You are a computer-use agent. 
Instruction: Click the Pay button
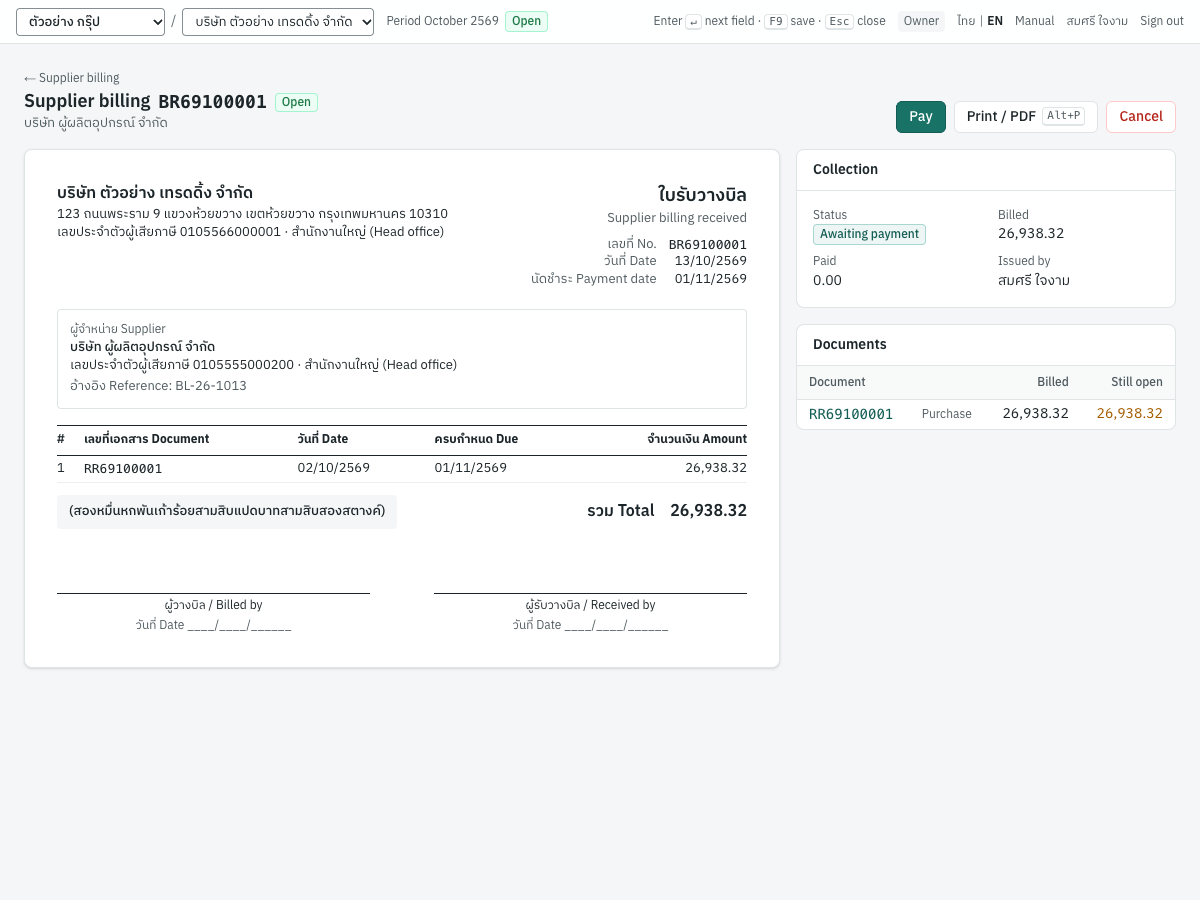click(x=921, y=117)
